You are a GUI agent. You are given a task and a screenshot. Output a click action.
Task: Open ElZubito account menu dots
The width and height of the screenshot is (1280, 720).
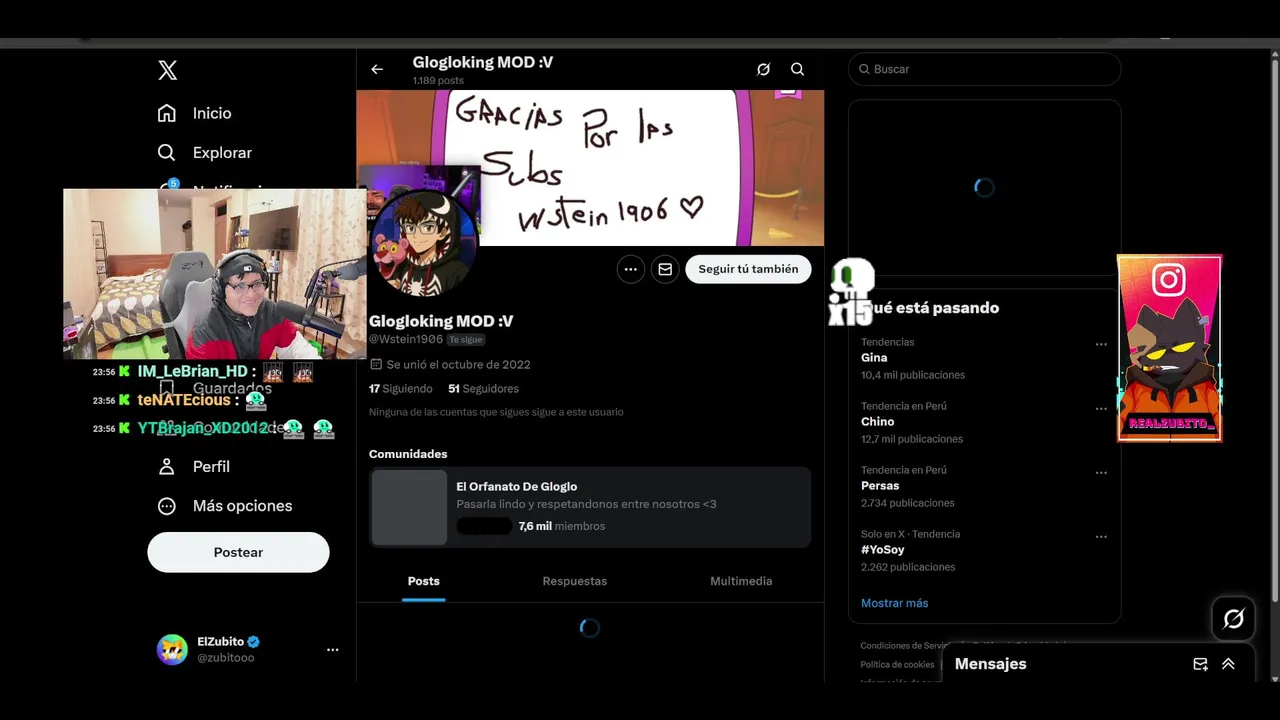point(333,650)
